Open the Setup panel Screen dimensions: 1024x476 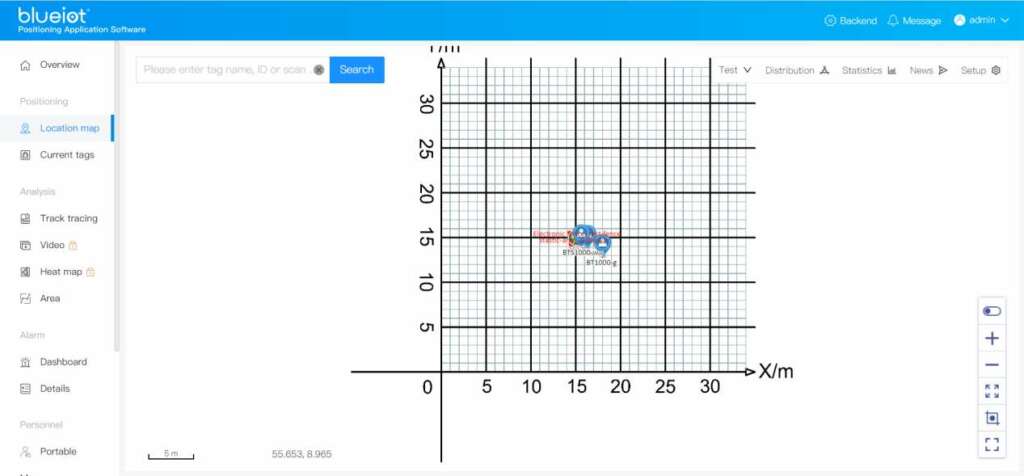click(980, 70)
